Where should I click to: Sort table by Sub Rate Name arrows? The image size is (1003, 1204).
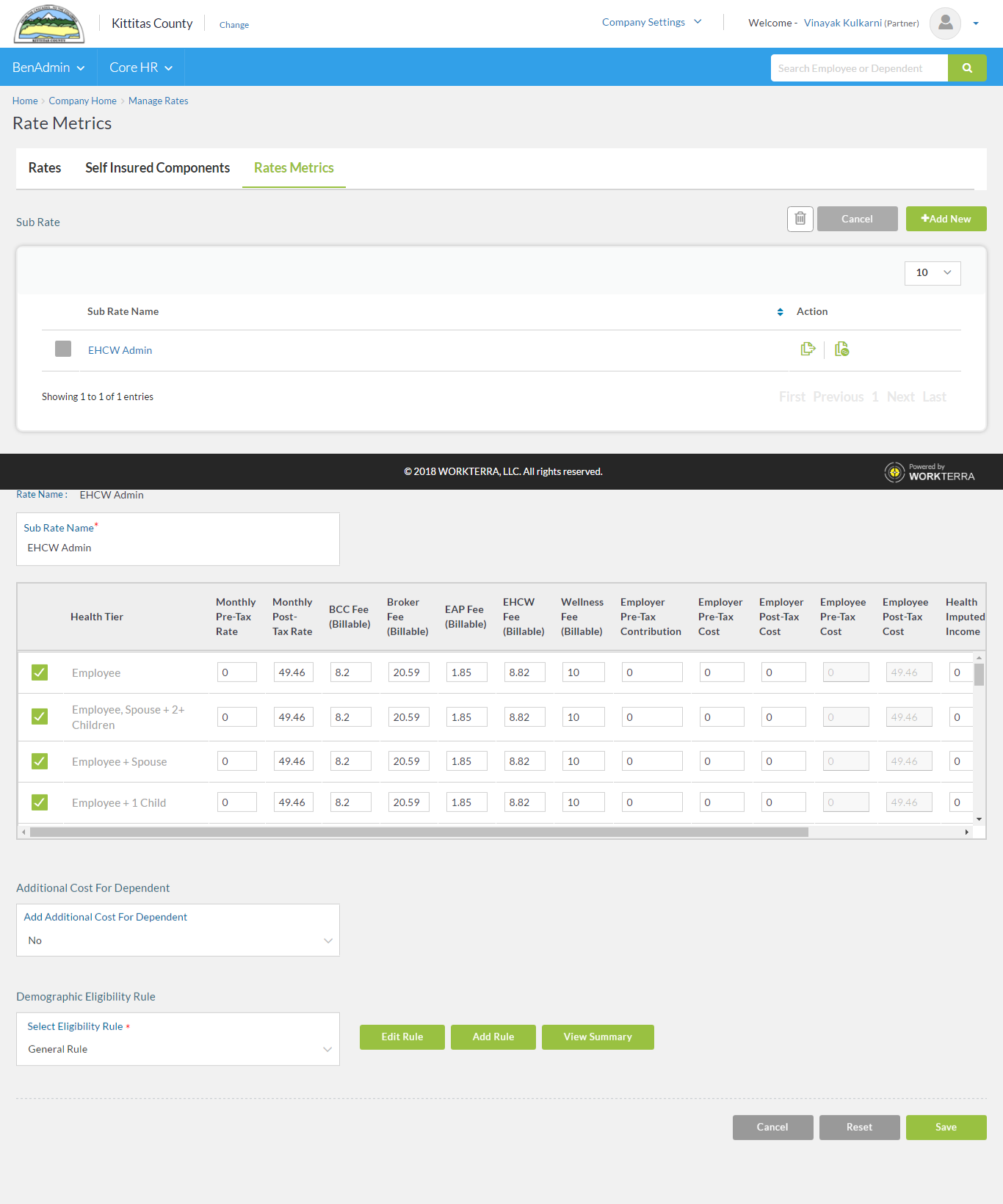pos(780,312)
